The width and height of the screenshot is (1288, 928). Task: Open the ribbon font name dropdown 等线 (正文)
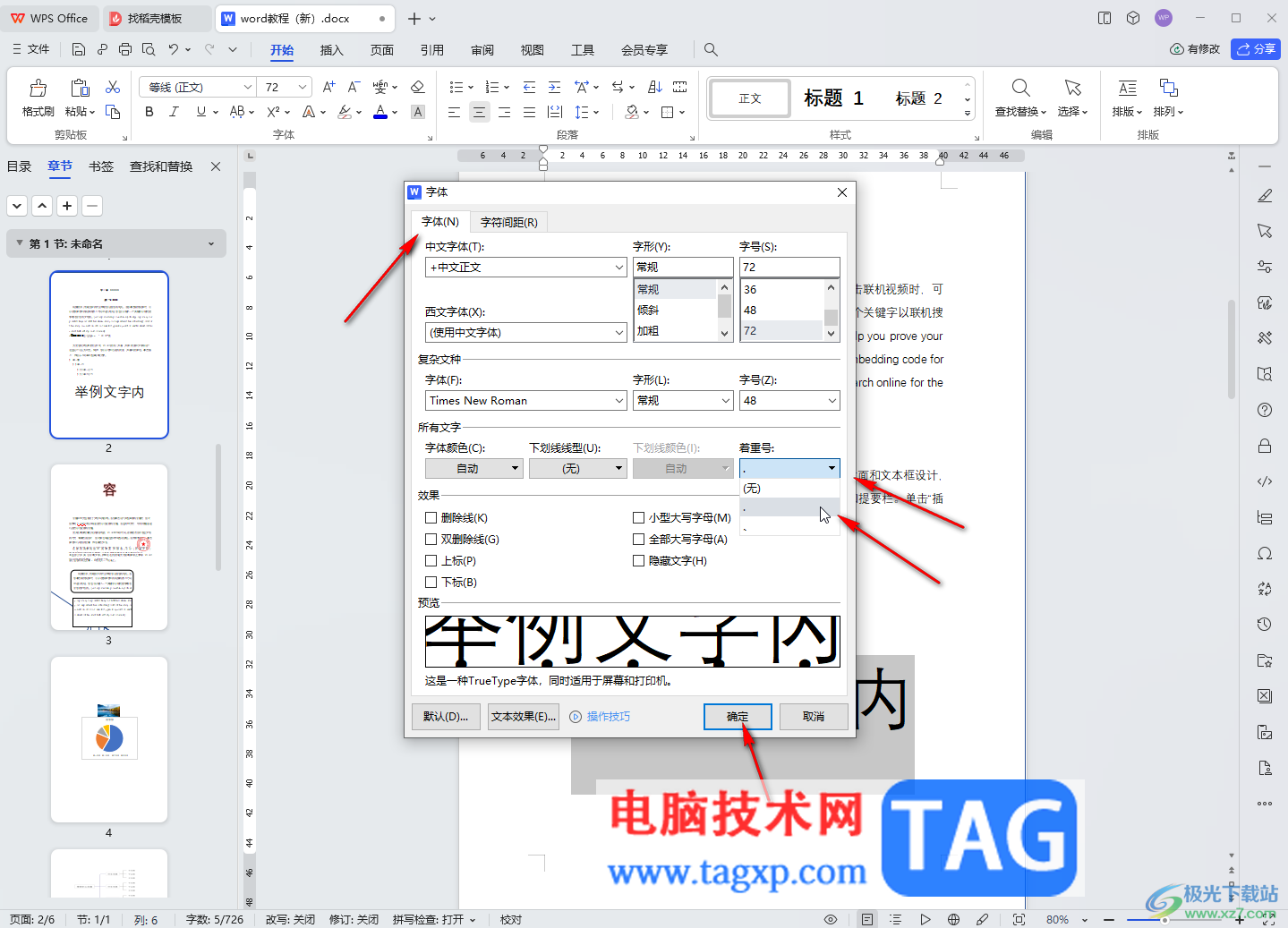coord(248,87)
